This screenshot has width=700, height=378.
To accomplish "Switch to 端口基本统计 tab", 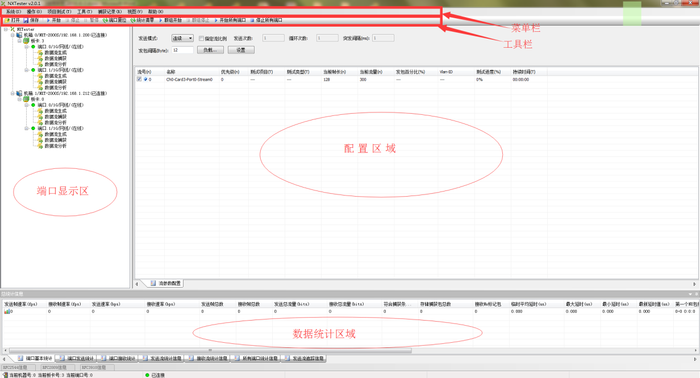I will pyautogui.click(x=35, y=358).
